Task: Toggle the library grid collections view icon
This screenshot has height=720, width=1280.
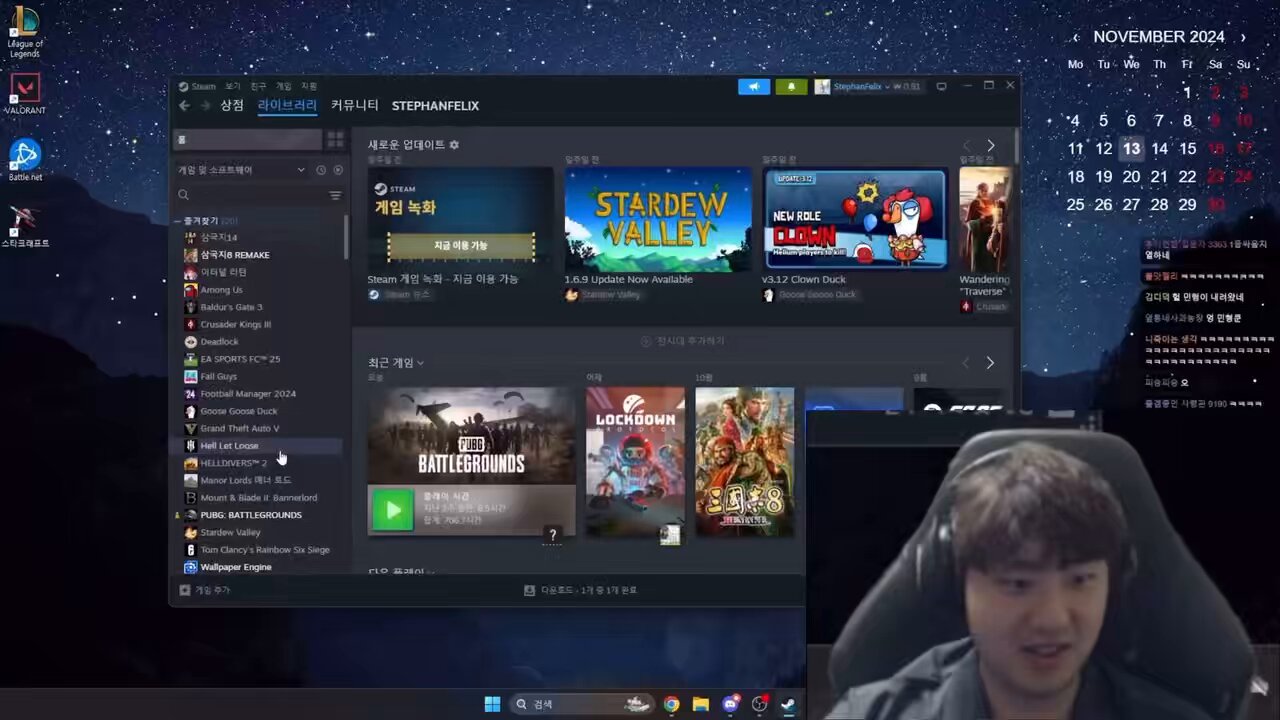Action: (x=335, y=139)
